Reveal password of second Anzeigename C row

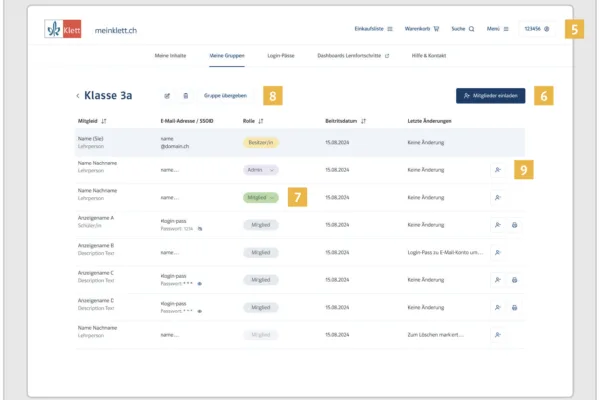(x=199, y=311)
